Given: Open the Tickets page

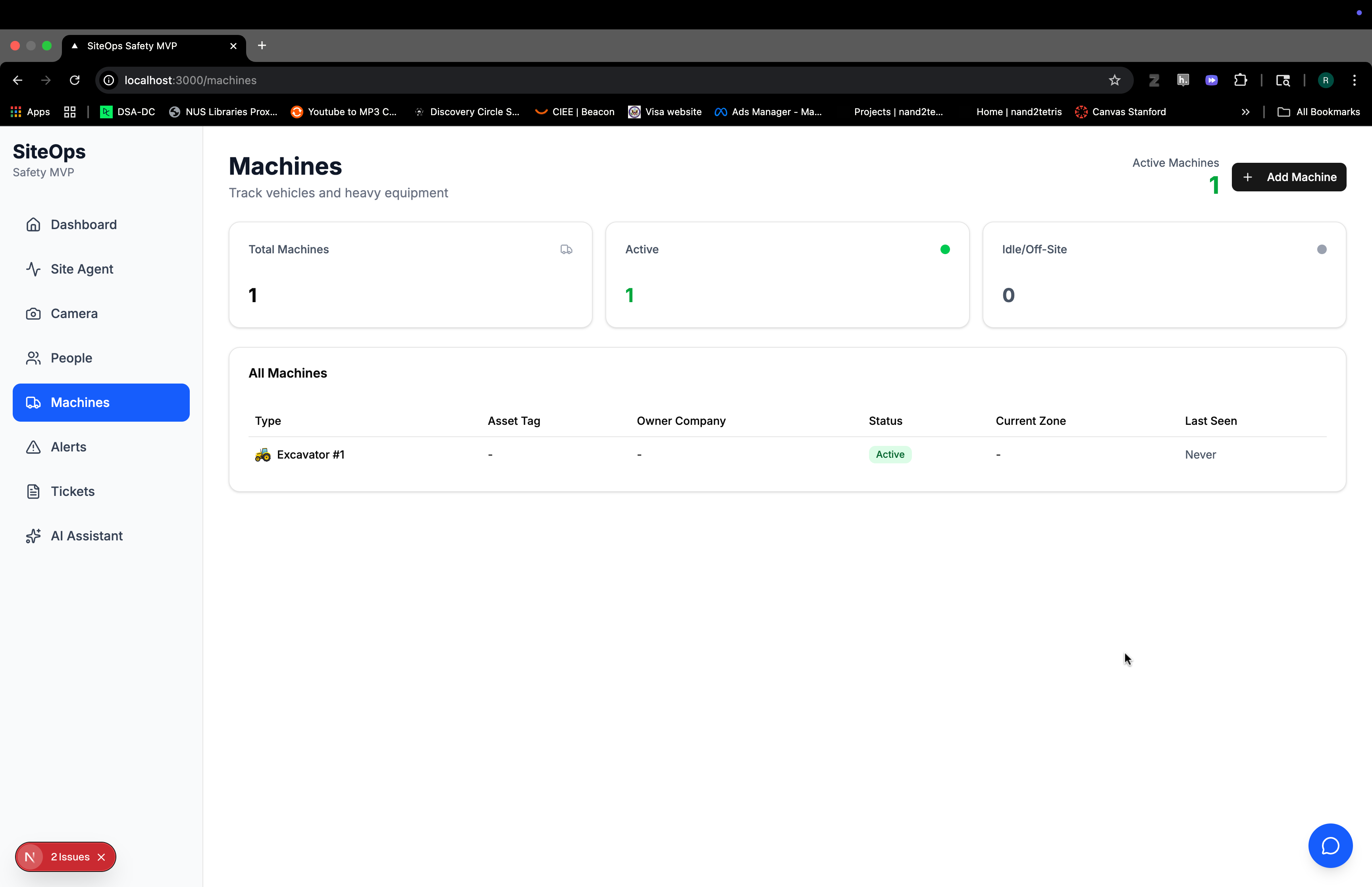Looking at the screenshot, I should tap(73, 491).
